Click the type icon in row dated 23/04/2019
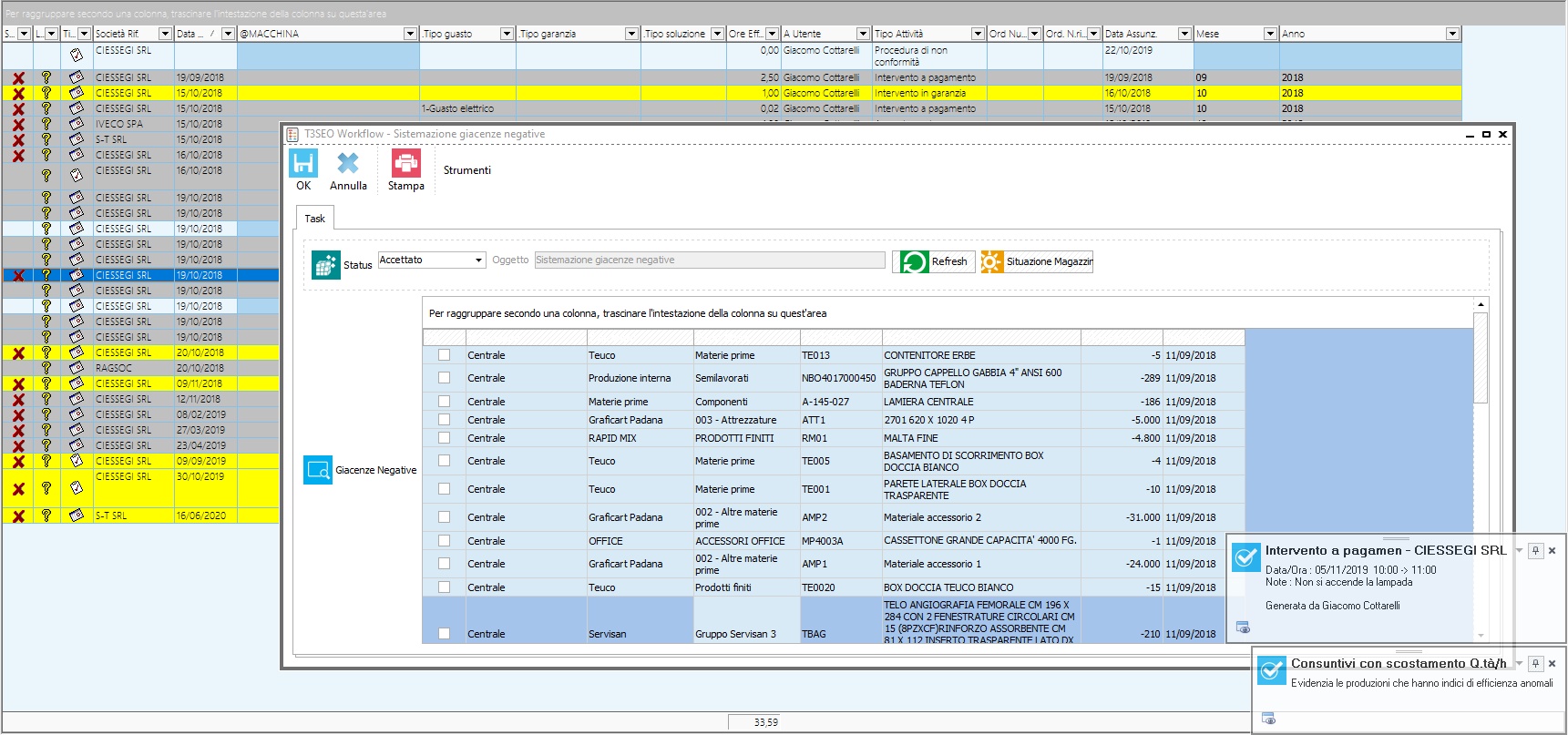This screenshot has height=735, width=1568. tap(77, 445)
